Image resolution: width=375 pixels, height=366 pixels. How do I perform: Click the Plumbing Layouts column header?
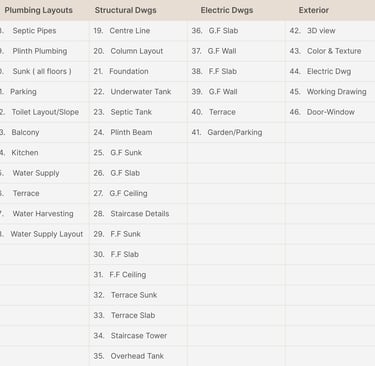coord(38,10)
